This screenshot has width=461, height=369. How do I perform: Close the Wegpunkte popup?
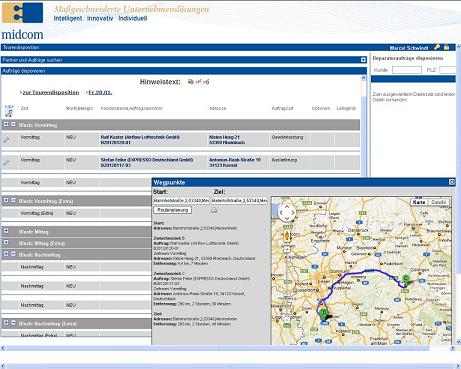(452, 182)
